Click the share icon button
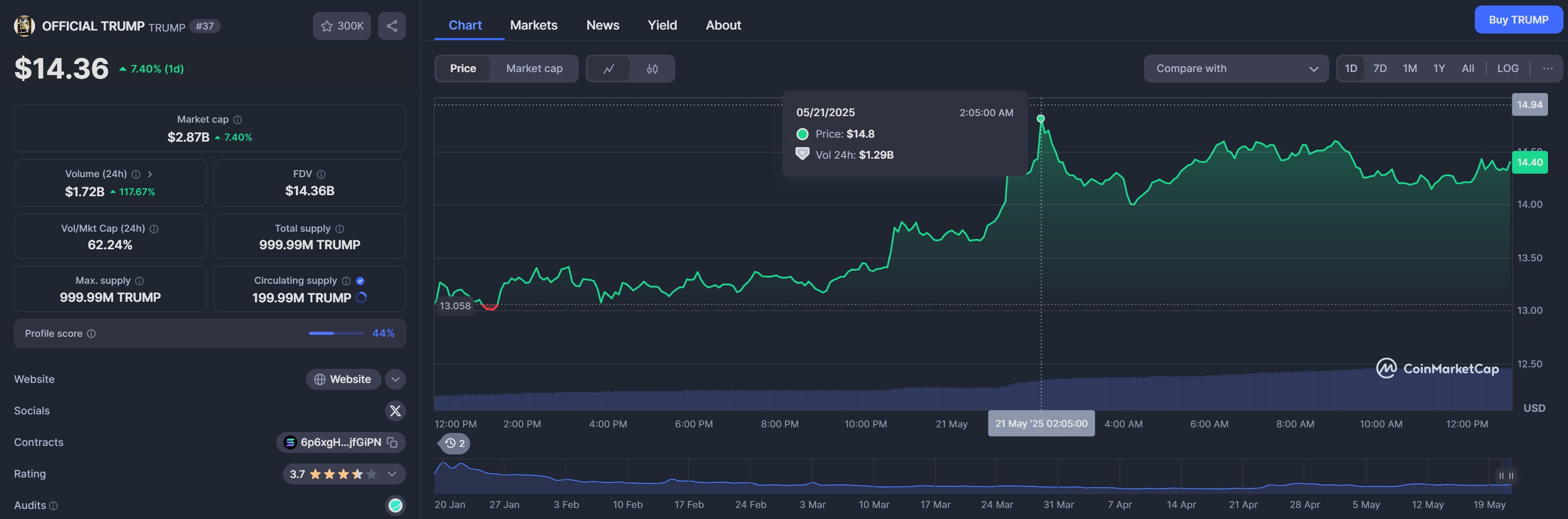The width and height of the screenshot is (1568, 519). [x=391, y=26]
